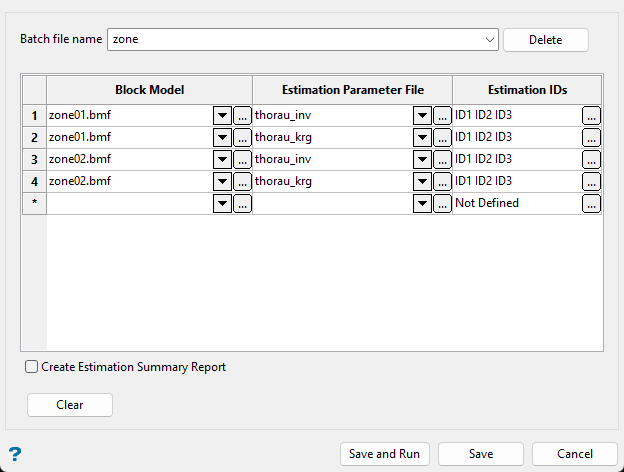624x472 pixels.
Task: Click the blue help question mark icon
Action: pyautogui.click(x=15, y=453)
